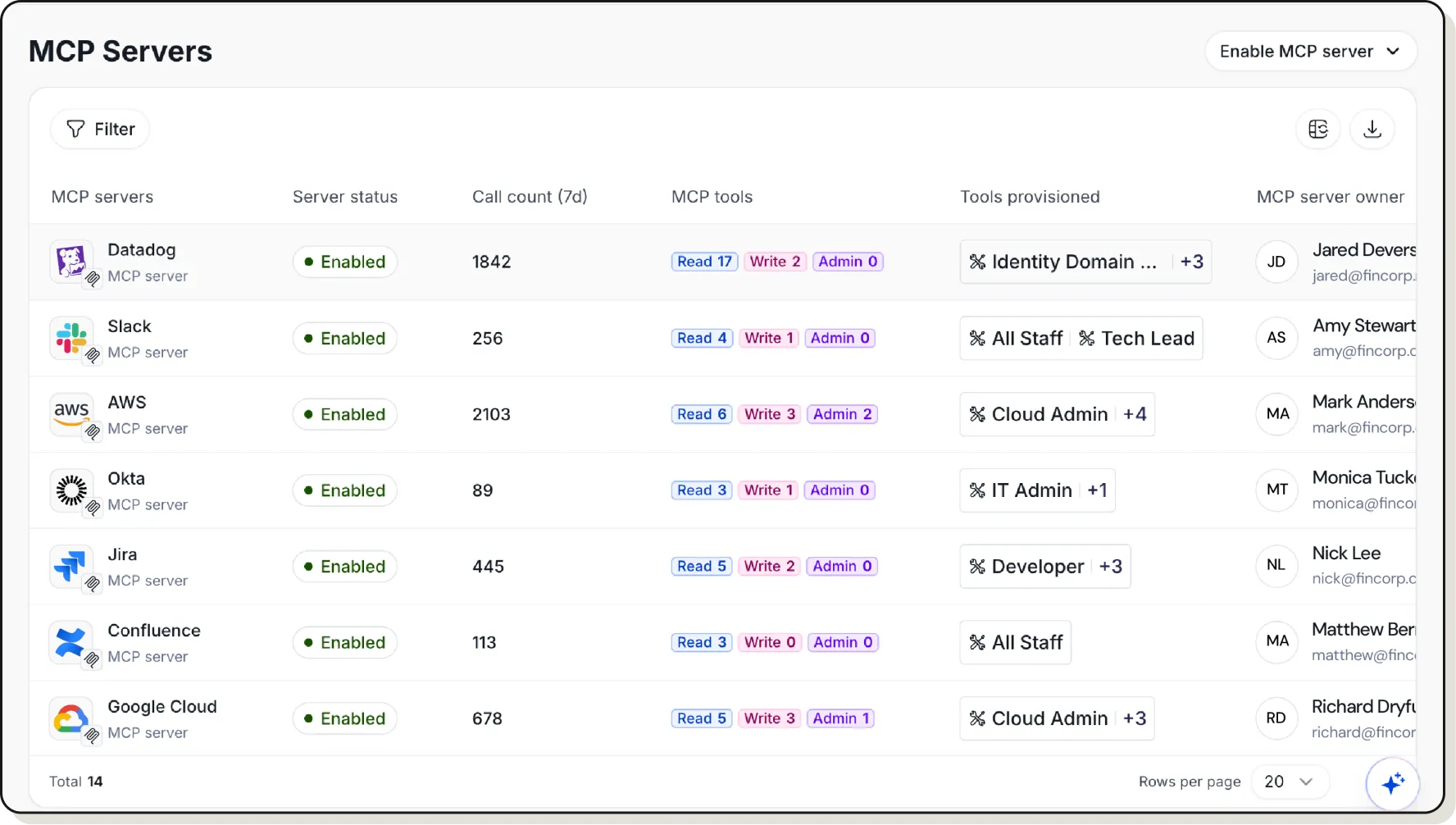Open the Filter button
The height and width of the screenshot is (825, 1456).
click(100, 129)
